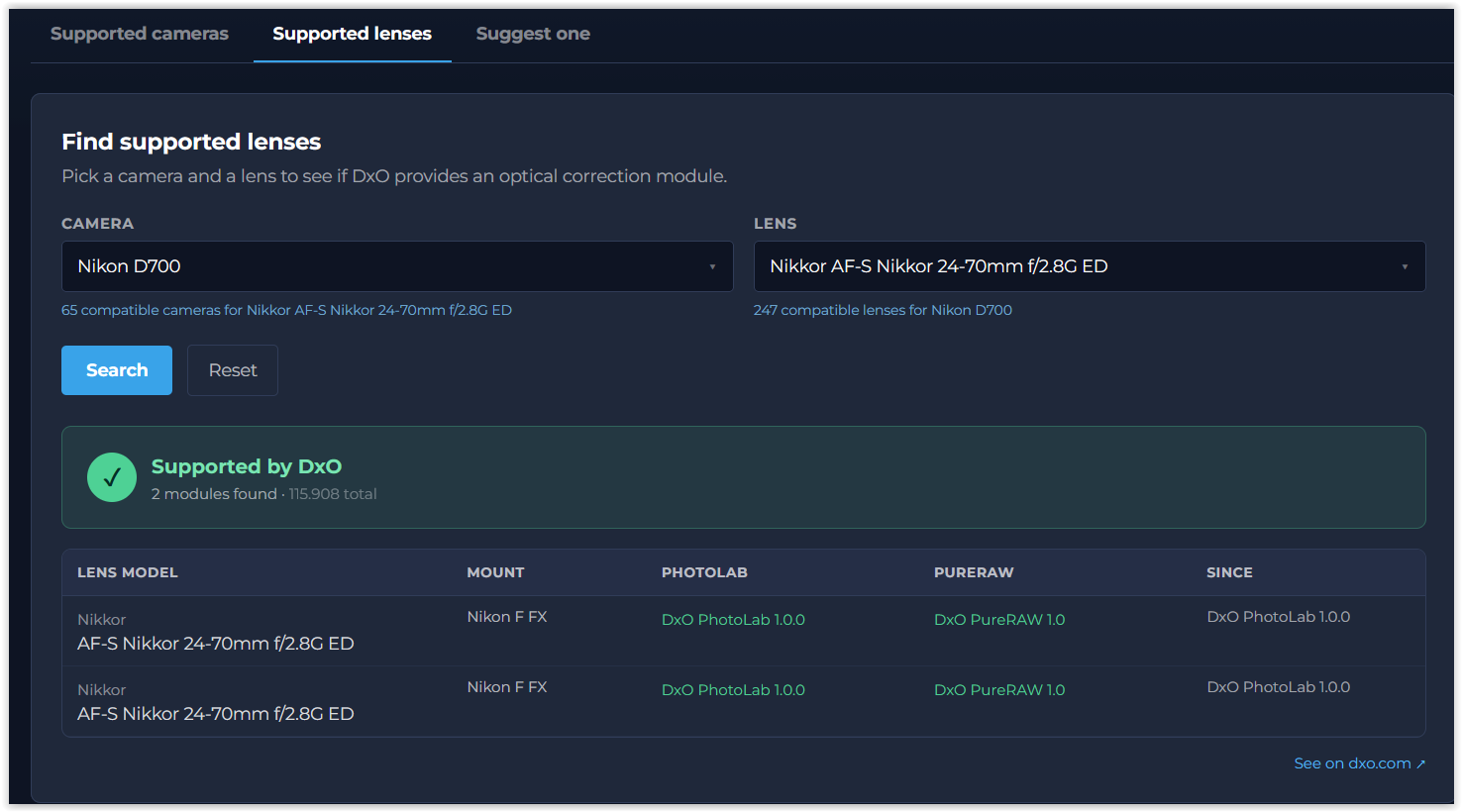1462x812 pixels.
Task: Open the 65 compatible cameras link
Action: pyautogui.click(x=286, y=310)
